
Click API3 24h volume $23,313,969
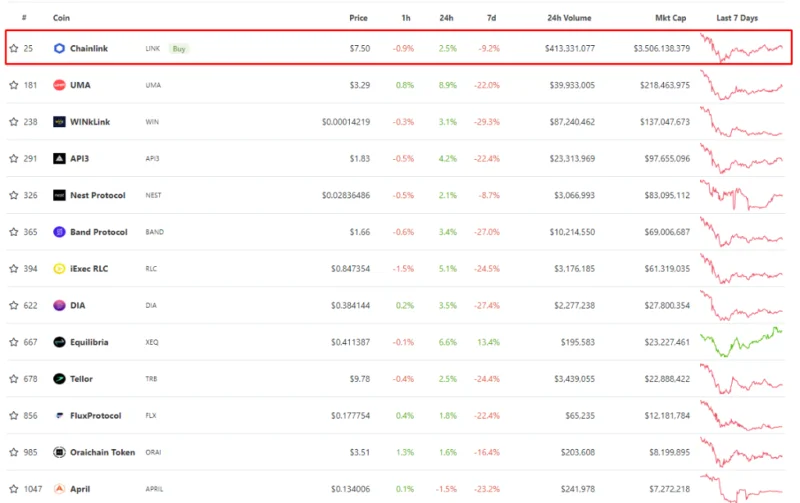pyautogui.click(x=572, y=159)
